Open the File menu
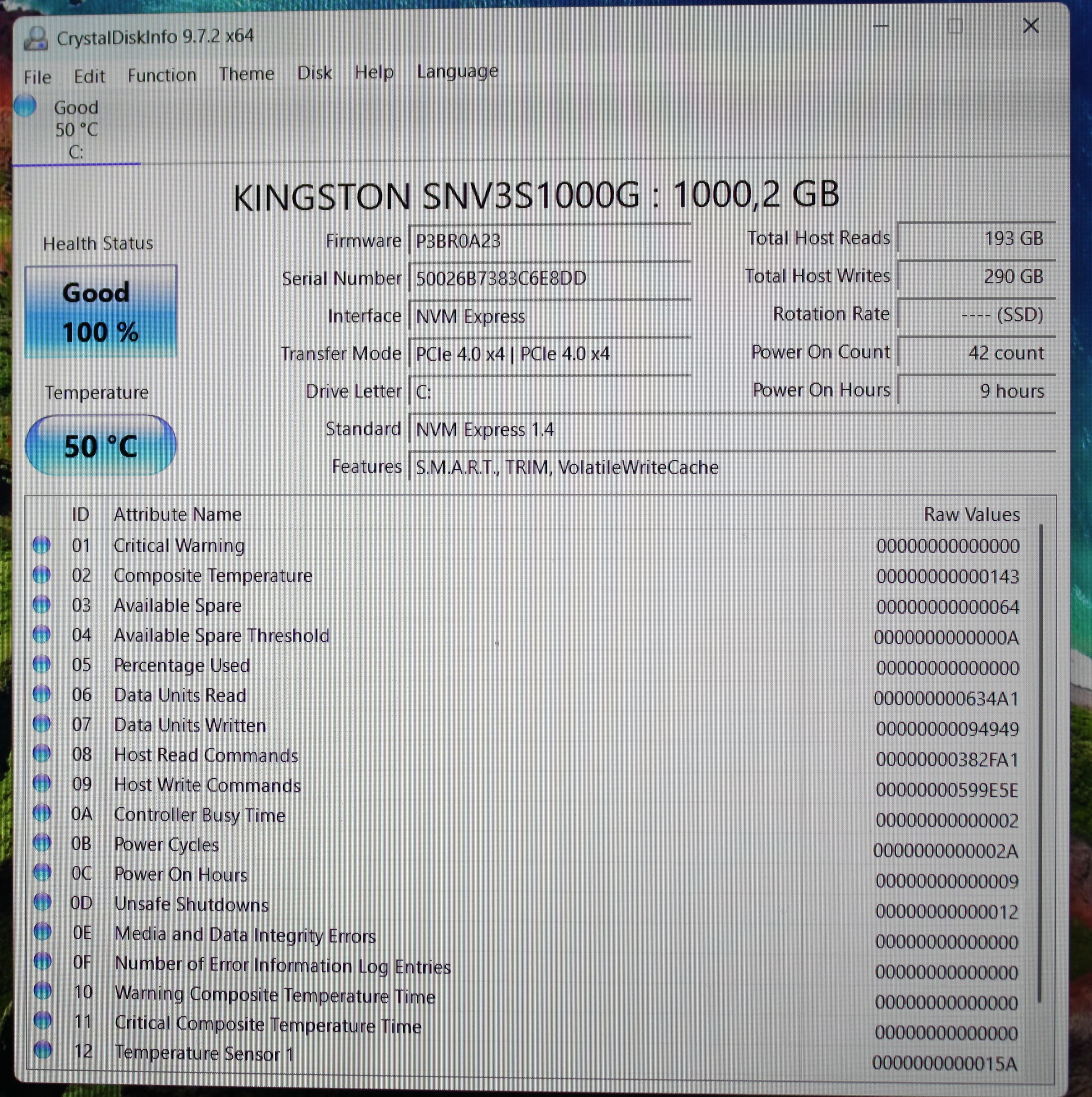 37,77
